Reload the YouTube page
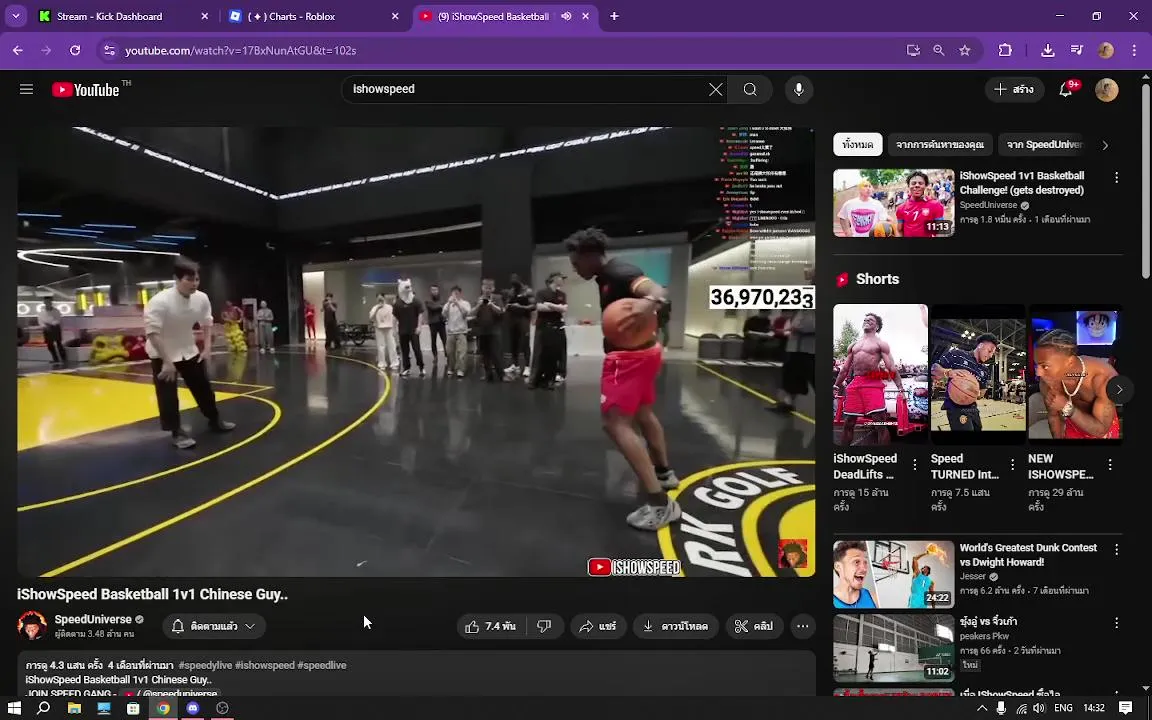This screenshot has width=1152, height=720. pyautogui.click(x=75, y=50)
